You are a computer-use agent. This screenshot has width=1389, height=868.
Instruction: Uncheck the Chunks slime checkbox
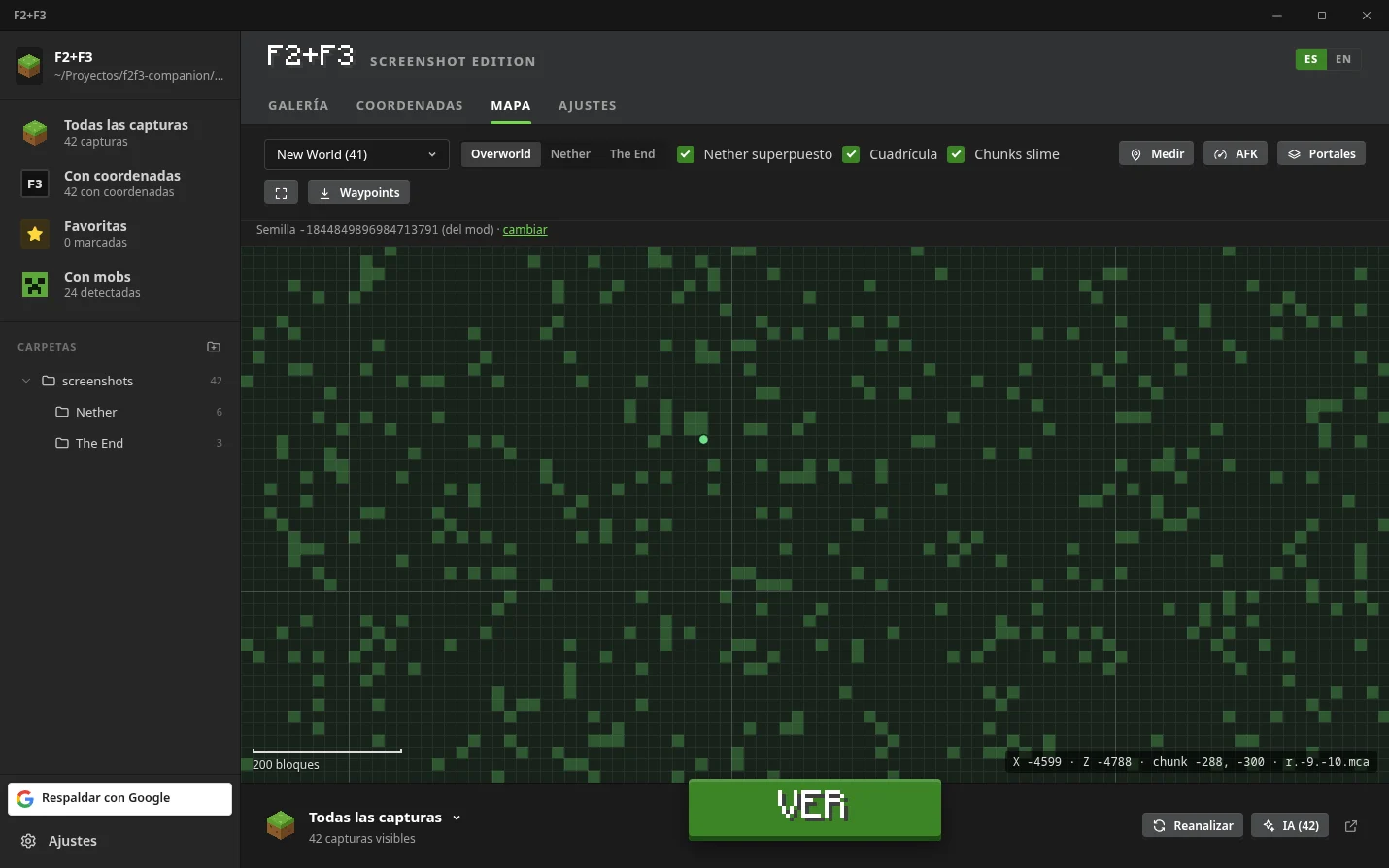click(x=956, y=154)
